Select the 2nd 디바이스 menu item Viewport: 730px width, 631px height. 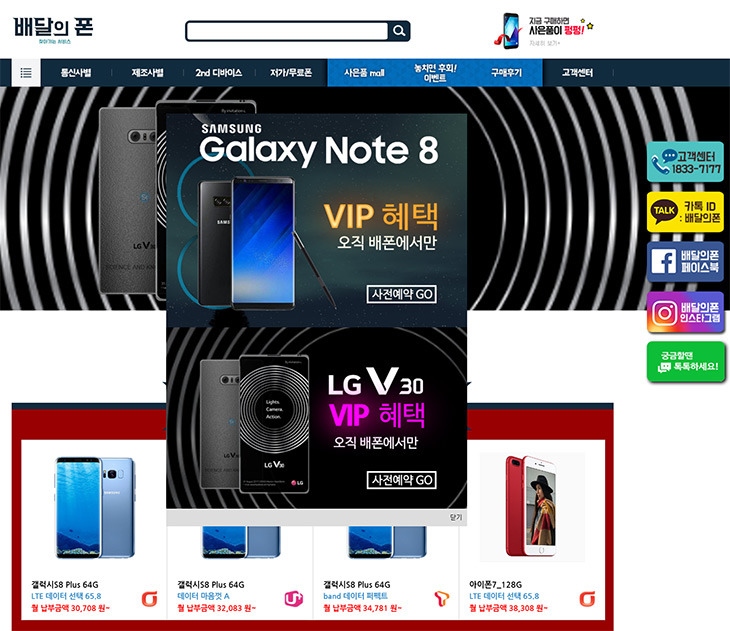pyautogui.click(x=218, y=73)
